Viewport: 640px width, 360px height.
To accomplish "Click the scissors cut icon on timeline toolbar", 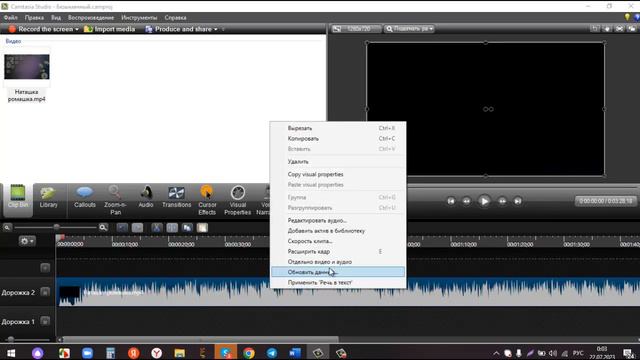I will [x=156, y=227].
